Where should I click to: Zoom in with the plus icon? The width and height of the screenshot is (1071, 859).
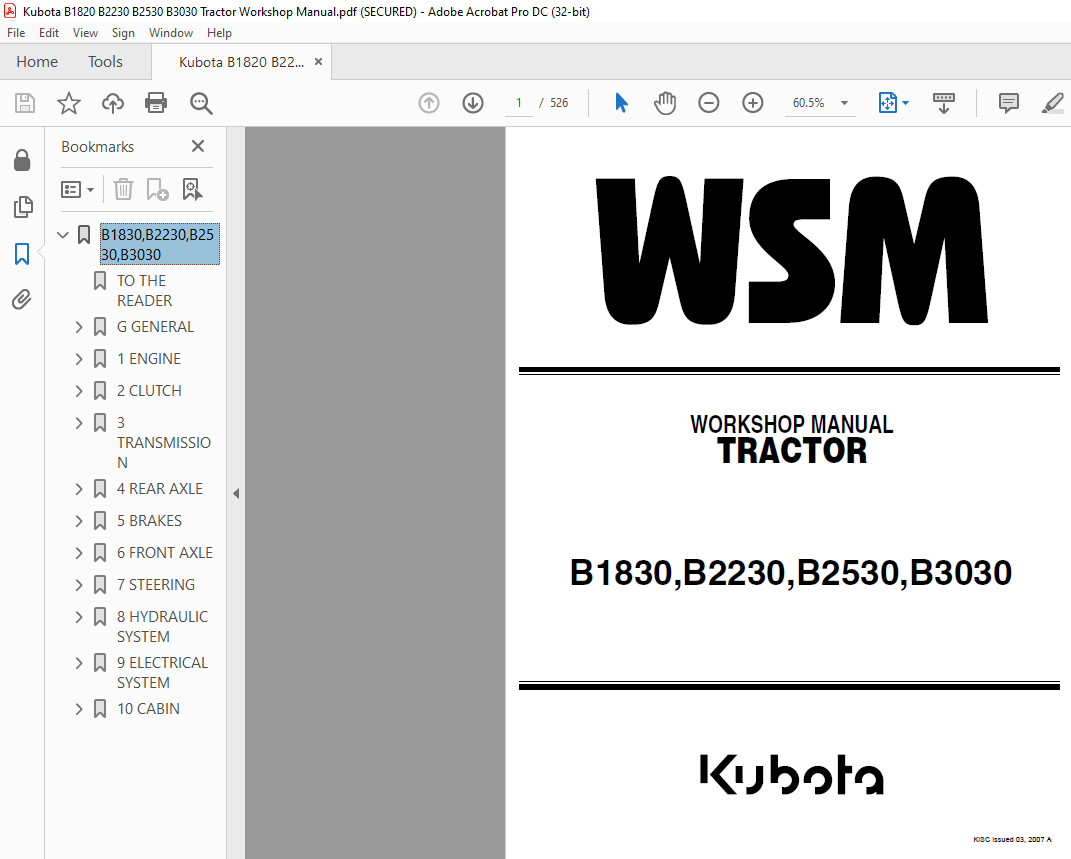pyautogui.click(x=753, y=103)
